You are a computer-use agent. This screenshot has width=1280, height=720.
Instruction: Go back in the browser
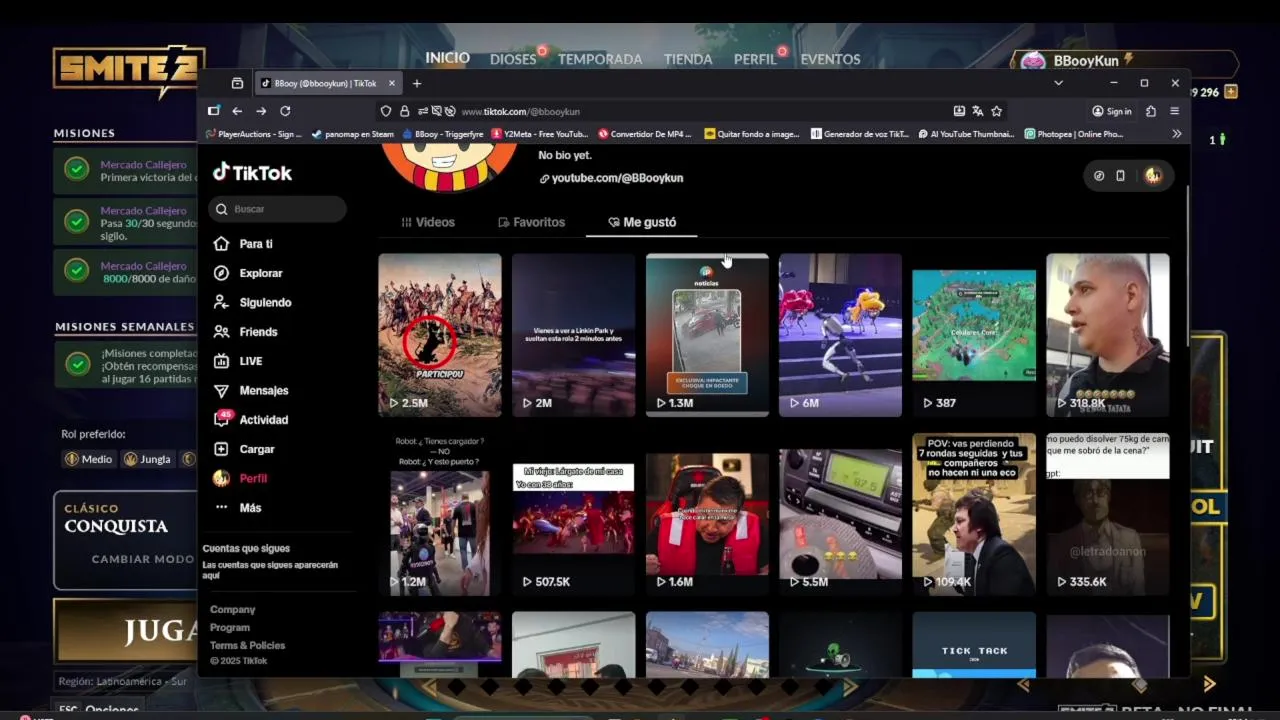(x=237, y=111)
